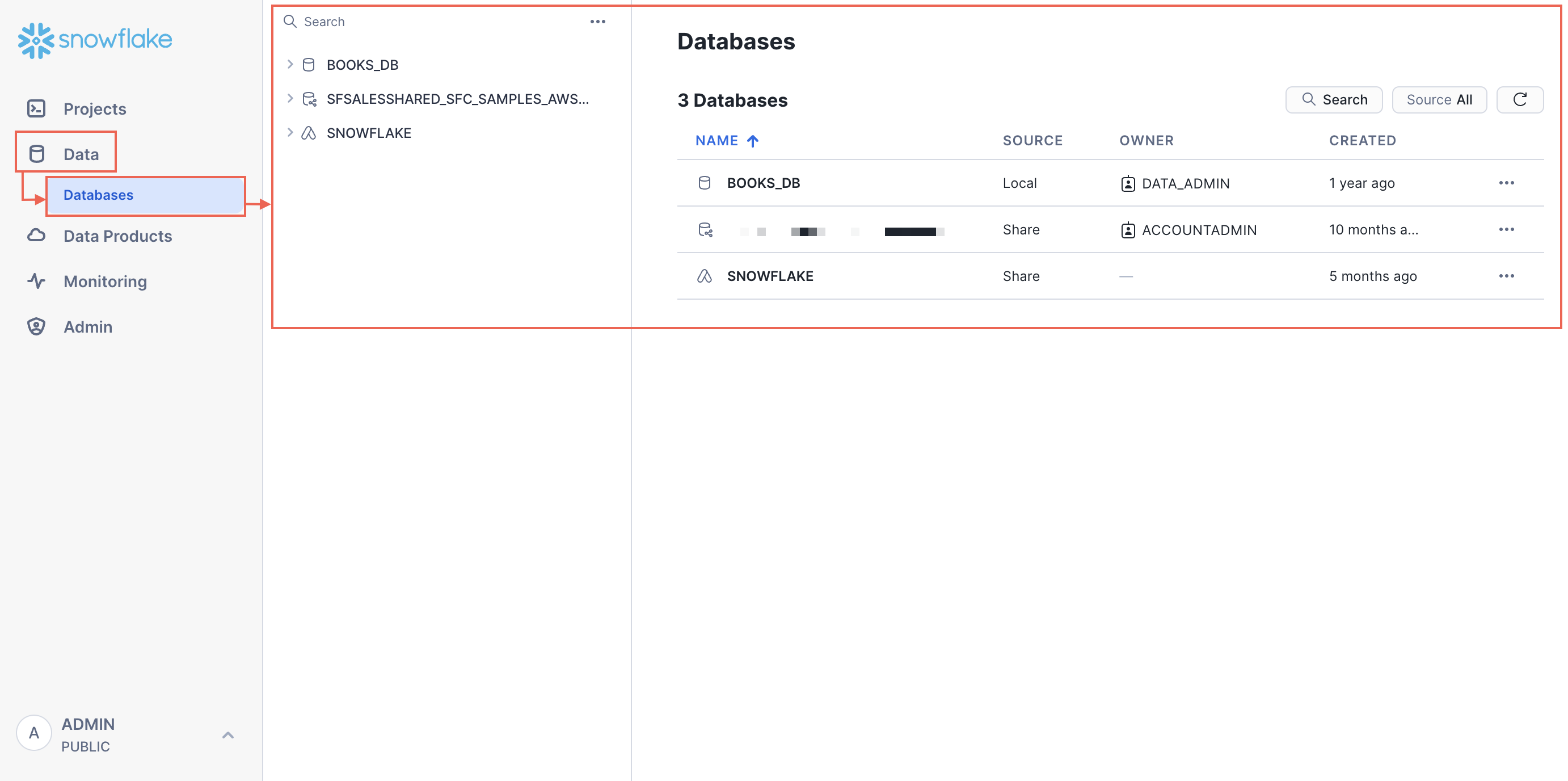Image resolution: width=1568 pixels, height=781 pixels.
Task: Click the Search button above the table
Action: point(1334,99)
